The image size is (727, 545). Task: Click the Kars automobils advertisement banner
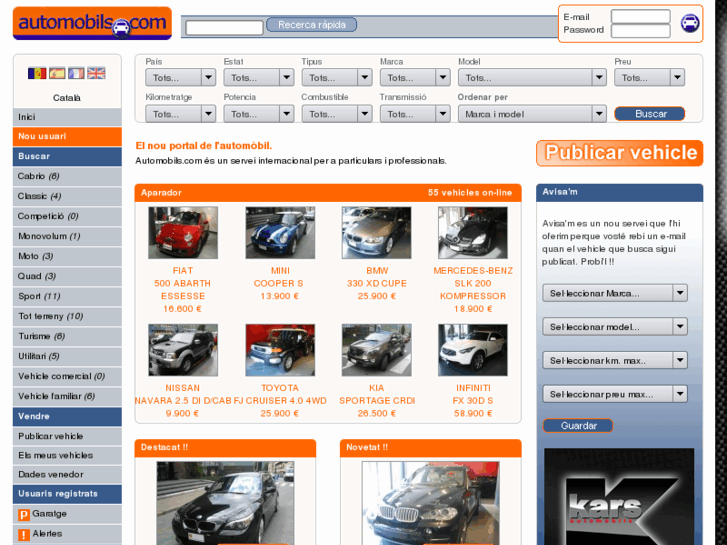tap(619, 496)
